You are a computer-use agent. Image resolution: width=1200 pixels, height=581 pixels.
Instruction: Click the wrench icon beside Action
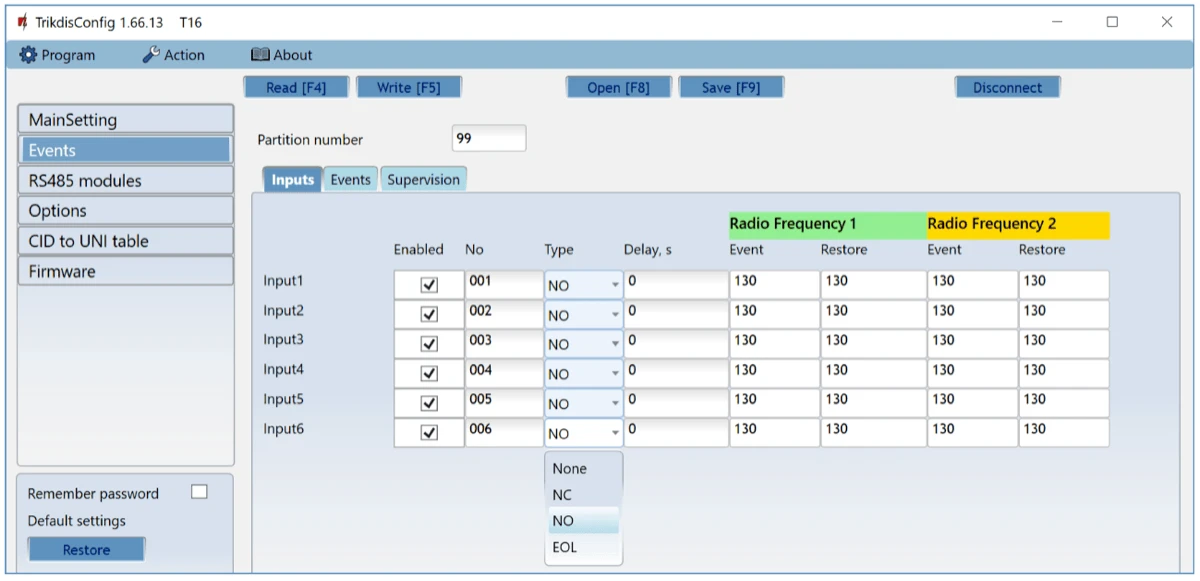pyautogui.click(x=151, y=55)
